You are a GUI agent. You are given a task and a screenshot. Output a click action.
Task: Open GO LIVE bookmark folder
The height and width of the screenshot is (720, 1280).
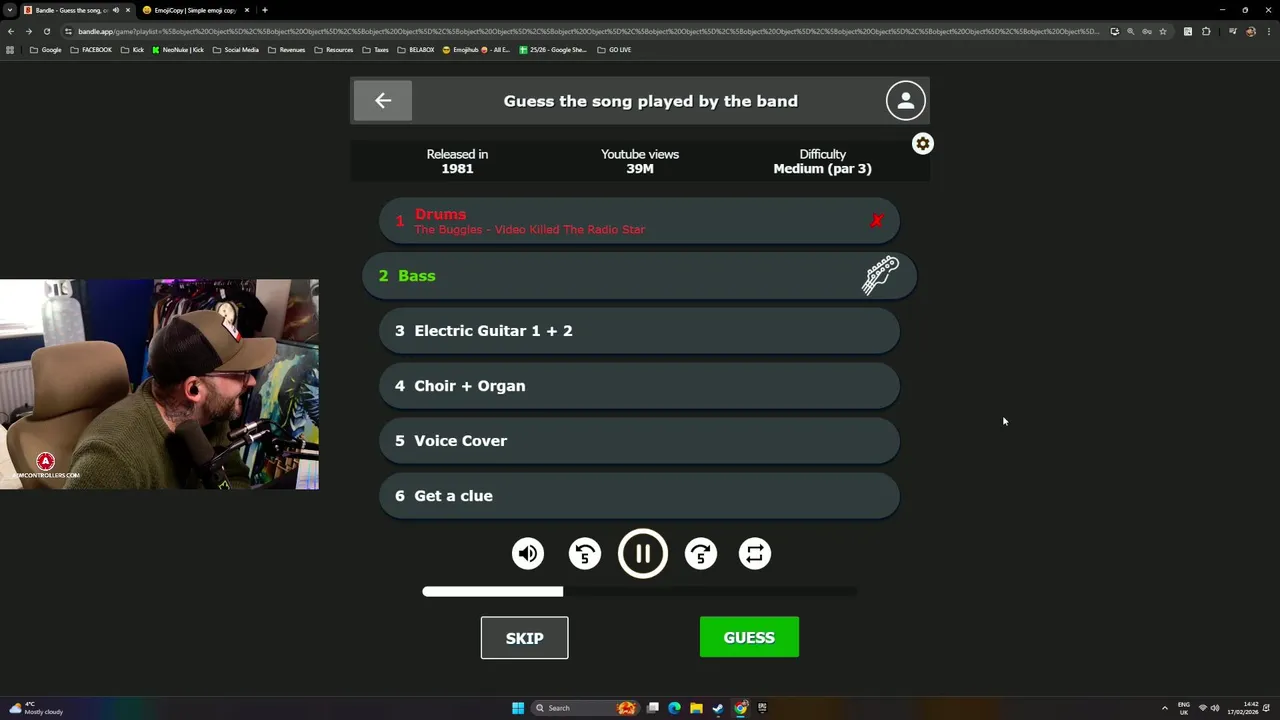614,50
